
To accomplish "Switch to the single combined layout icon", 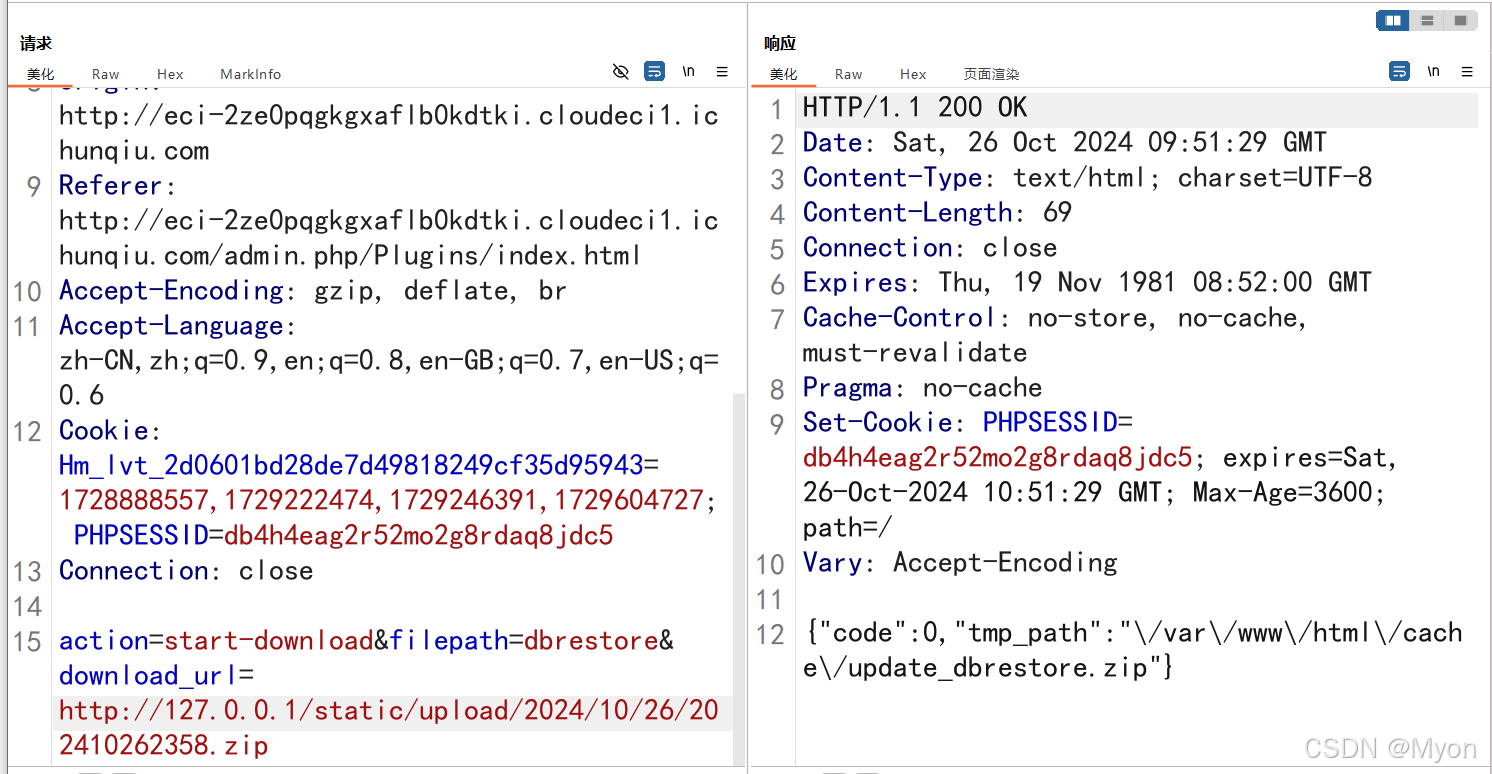I will pyautogui.click(x=1460, y=20).
